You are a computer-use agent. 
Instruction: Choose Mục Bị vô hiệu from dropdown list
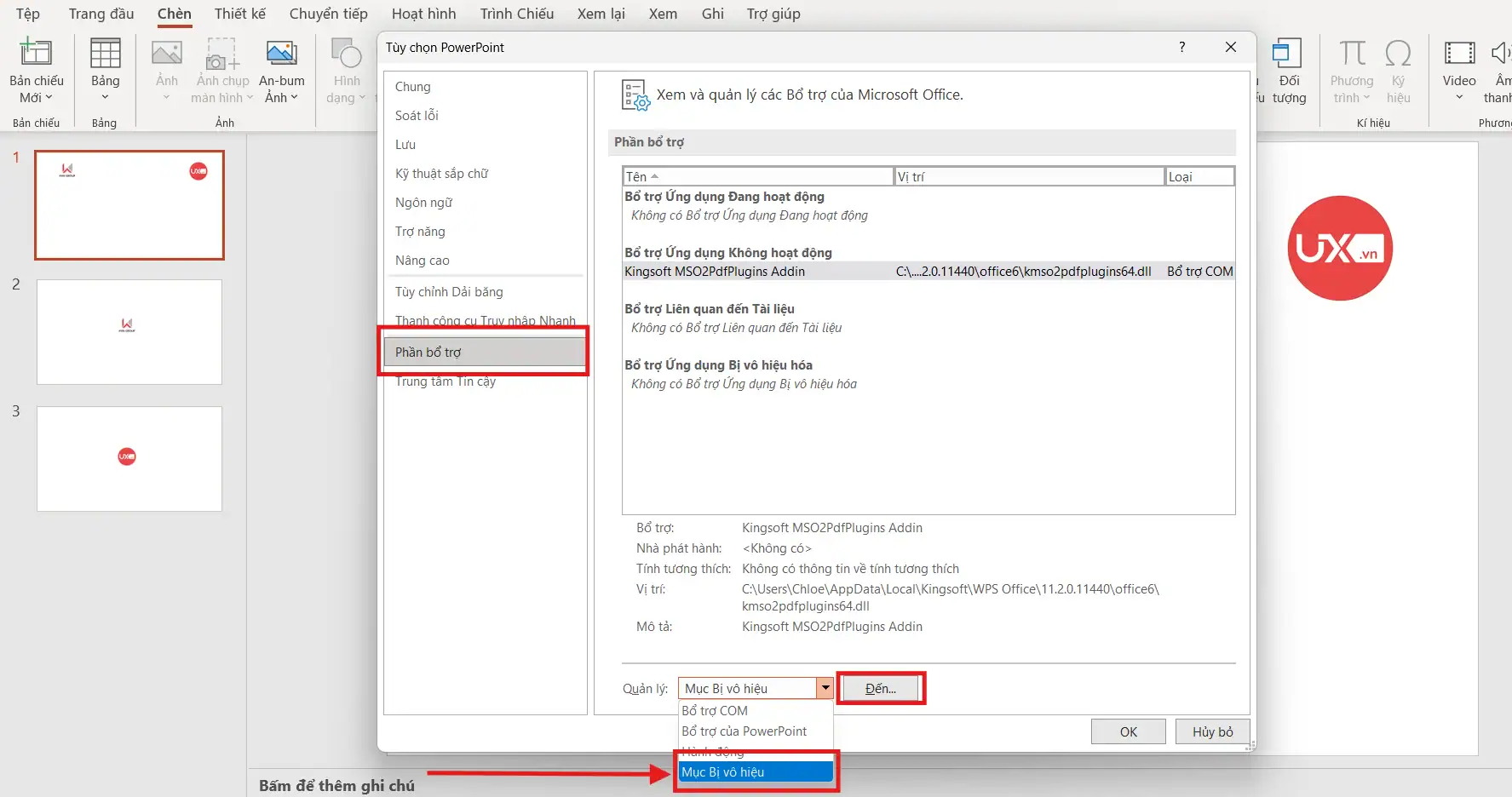coord(755,771)
